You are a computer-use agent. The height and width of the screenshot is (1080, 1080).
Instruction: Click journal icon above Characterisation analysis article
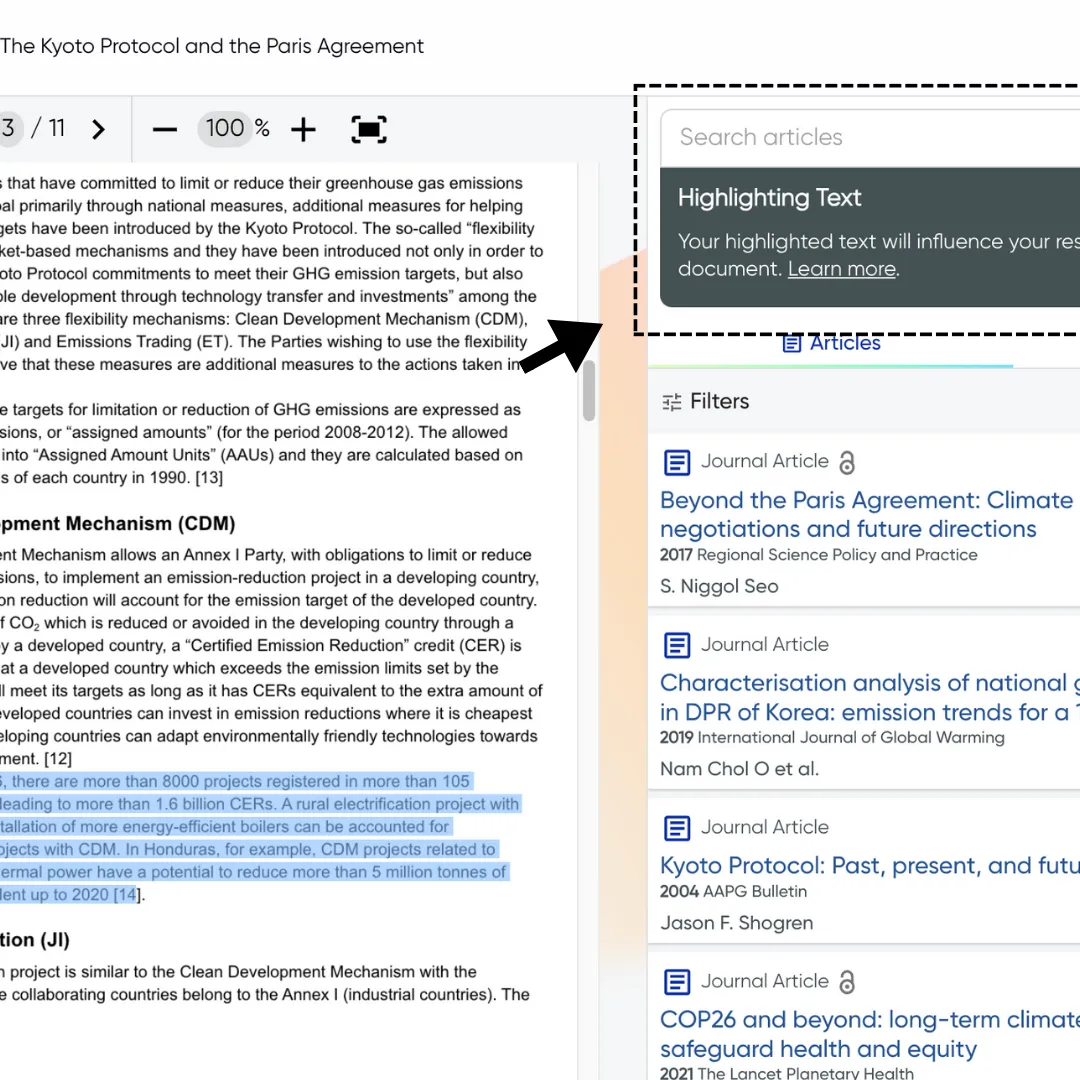pos(676,645)
